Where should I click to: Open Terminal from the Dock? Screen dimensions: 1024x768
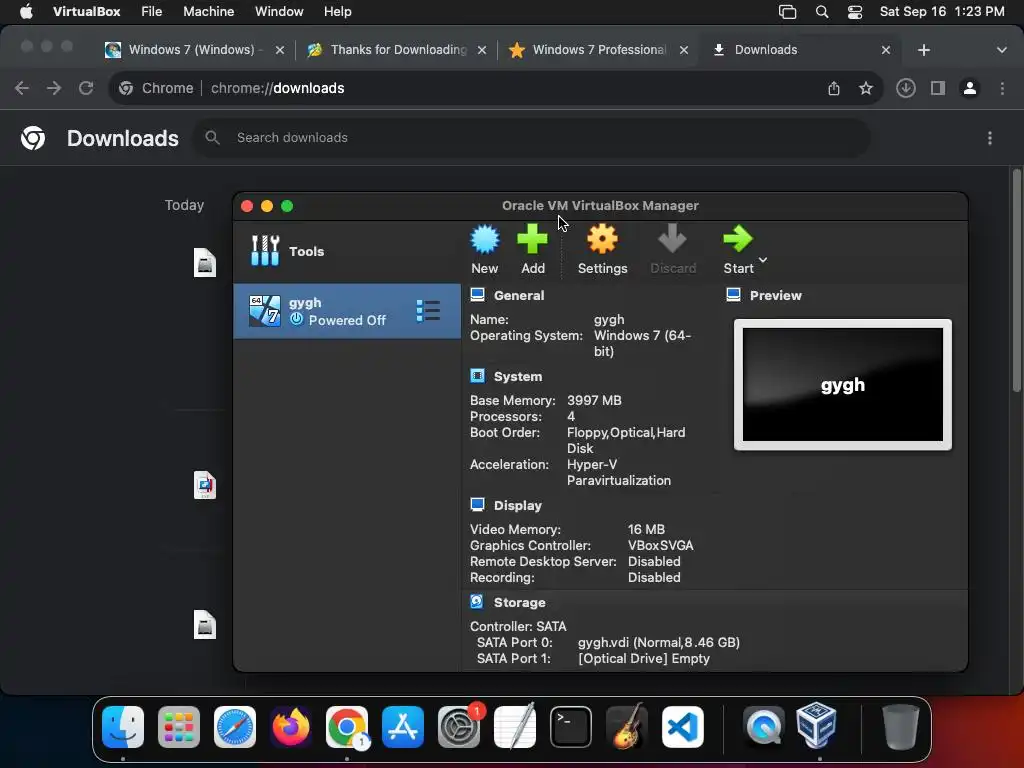tap(571, 726)
